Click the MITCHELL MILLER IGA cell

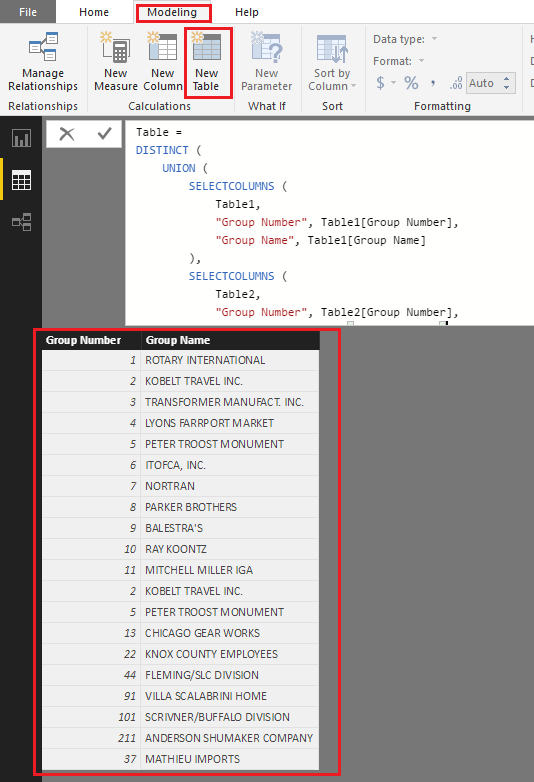coord(230,570)
